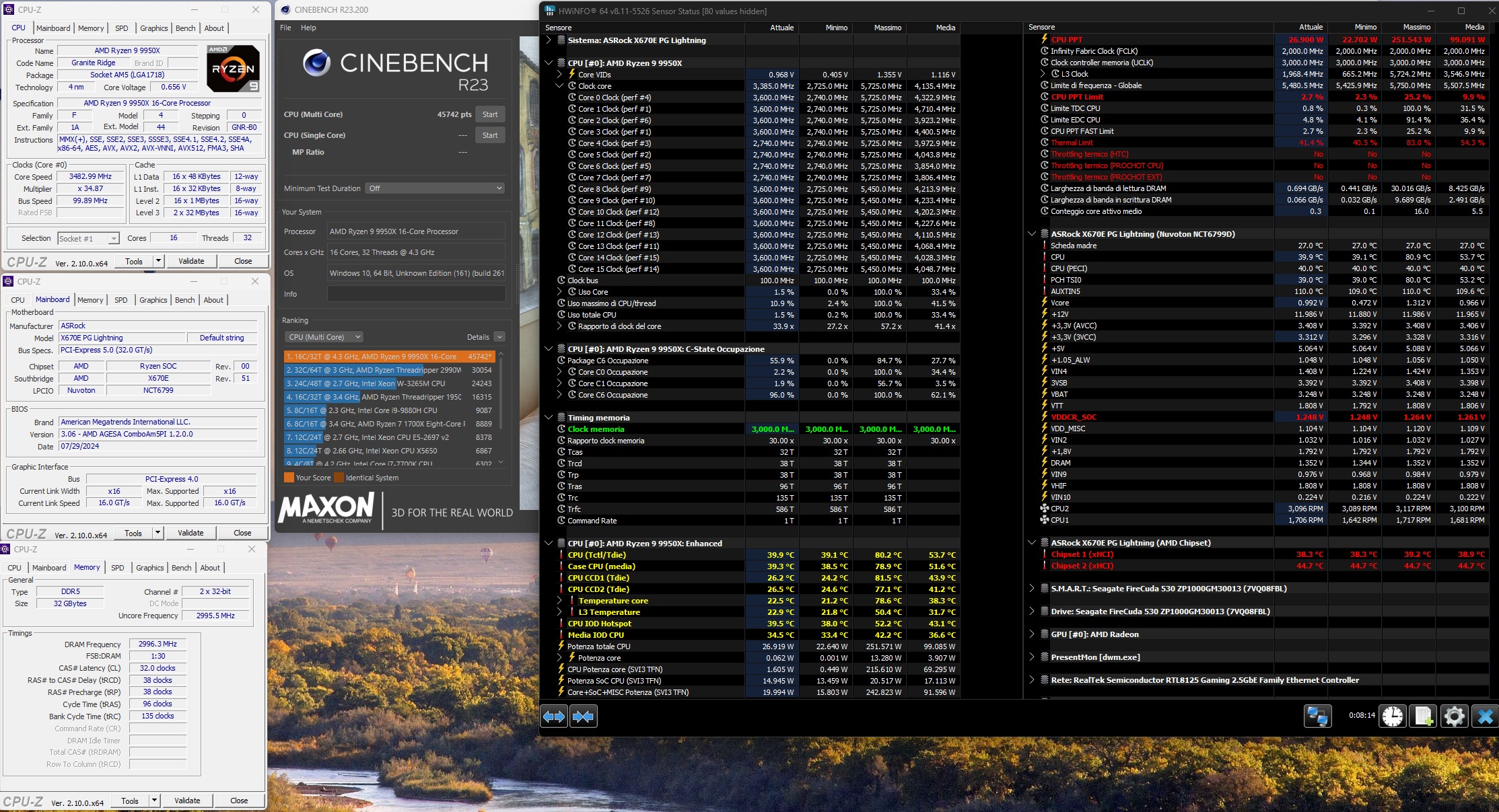Click the log-to-file sheet icon in HWiNFO
Screen dimensions: 1499x812
tap(1424, 716)
